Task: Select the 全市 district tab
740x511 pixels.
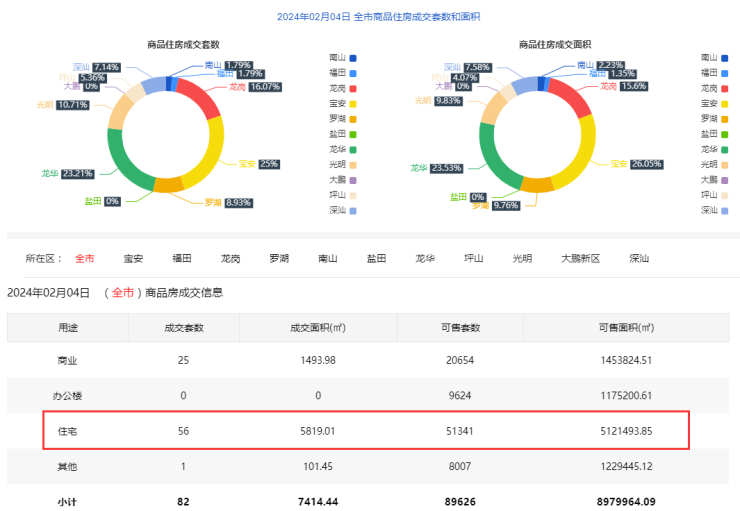Action: 85,258
